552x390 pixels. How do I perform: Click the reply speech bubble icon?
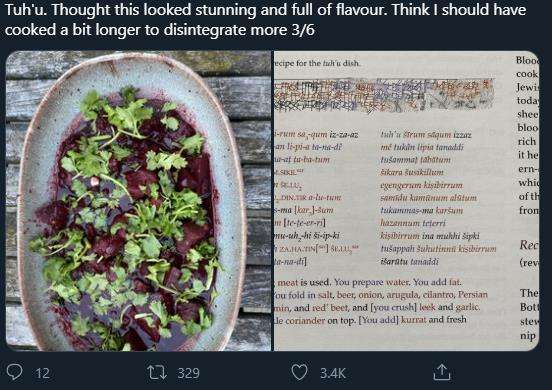pyautogui.click(x=14, y=372)
